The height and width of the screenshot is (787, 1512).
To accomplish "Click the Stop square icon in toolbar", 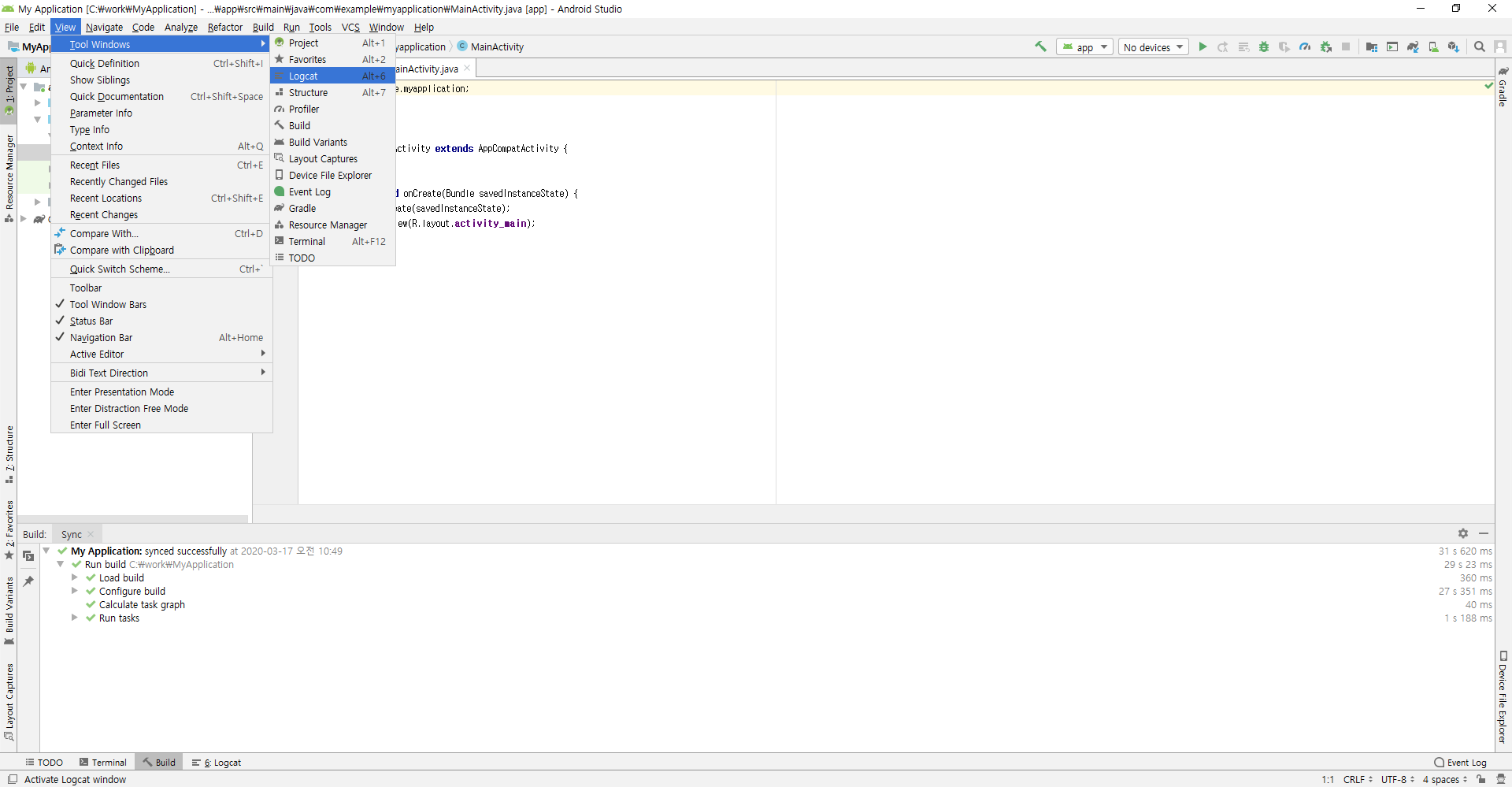I will point(1346,47).
